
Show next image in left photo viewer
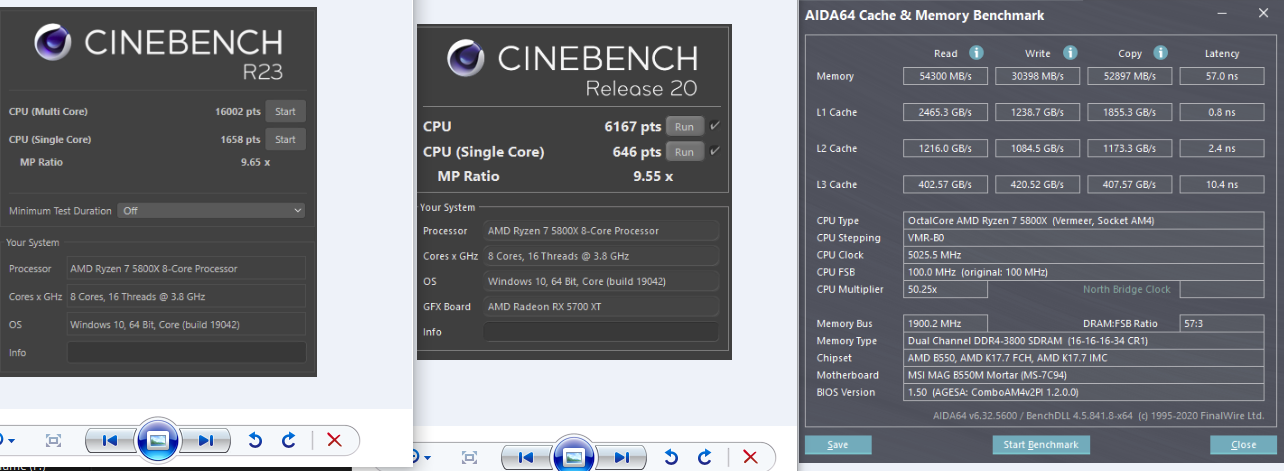point(204,440)
